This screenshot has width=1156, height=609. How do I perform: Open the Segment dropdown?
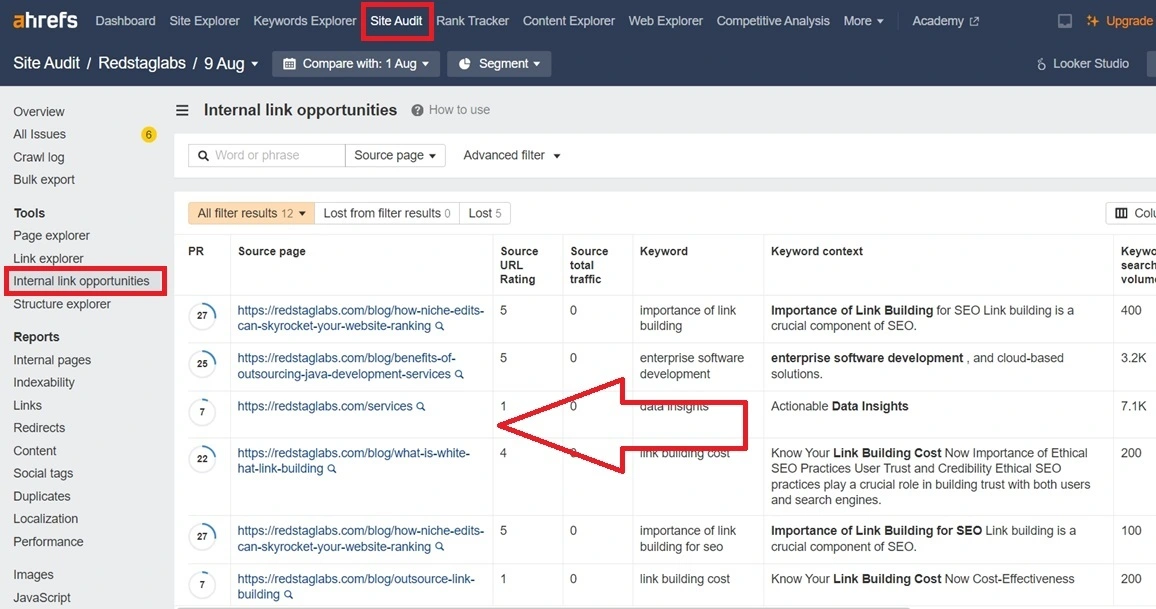[x=499, y=64]
